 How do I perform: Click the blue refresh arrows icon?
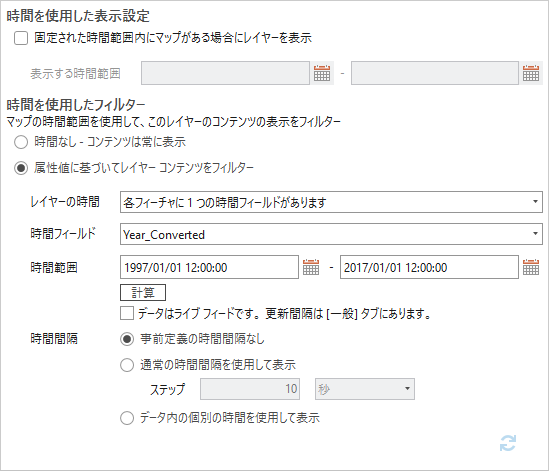(508, 443)
